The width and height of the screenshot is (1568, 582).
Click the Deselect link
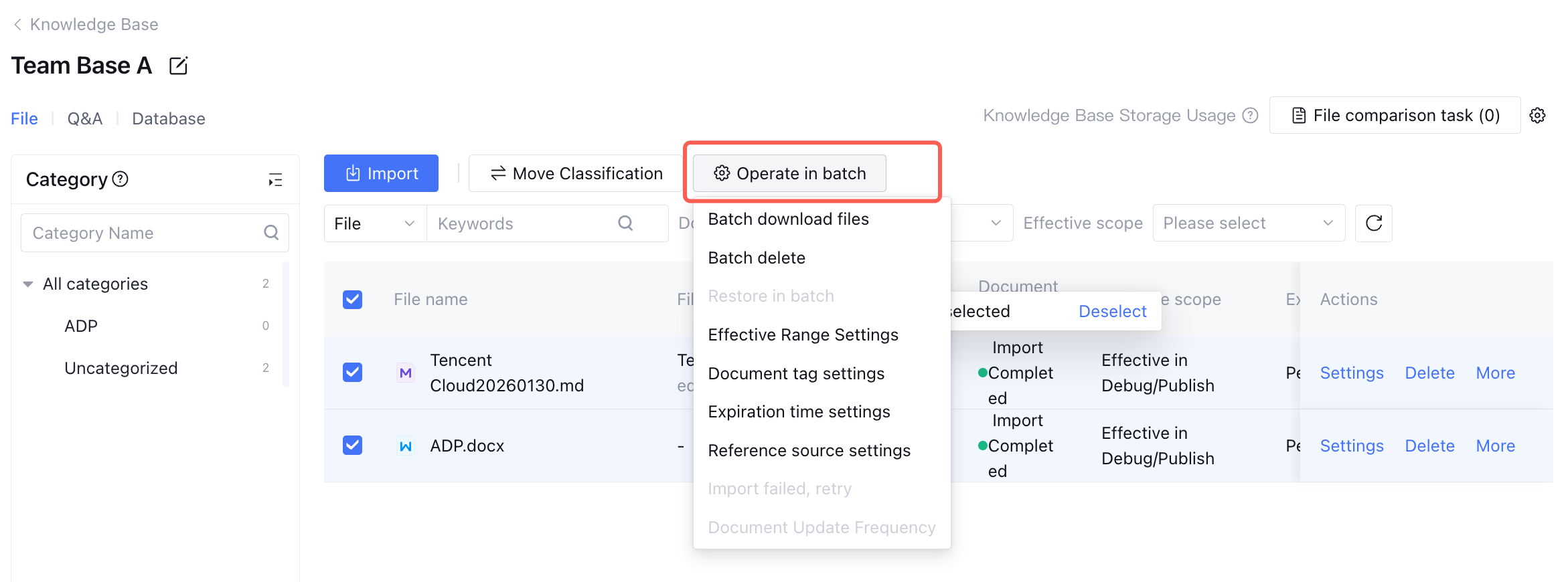tap(1112, 311)
